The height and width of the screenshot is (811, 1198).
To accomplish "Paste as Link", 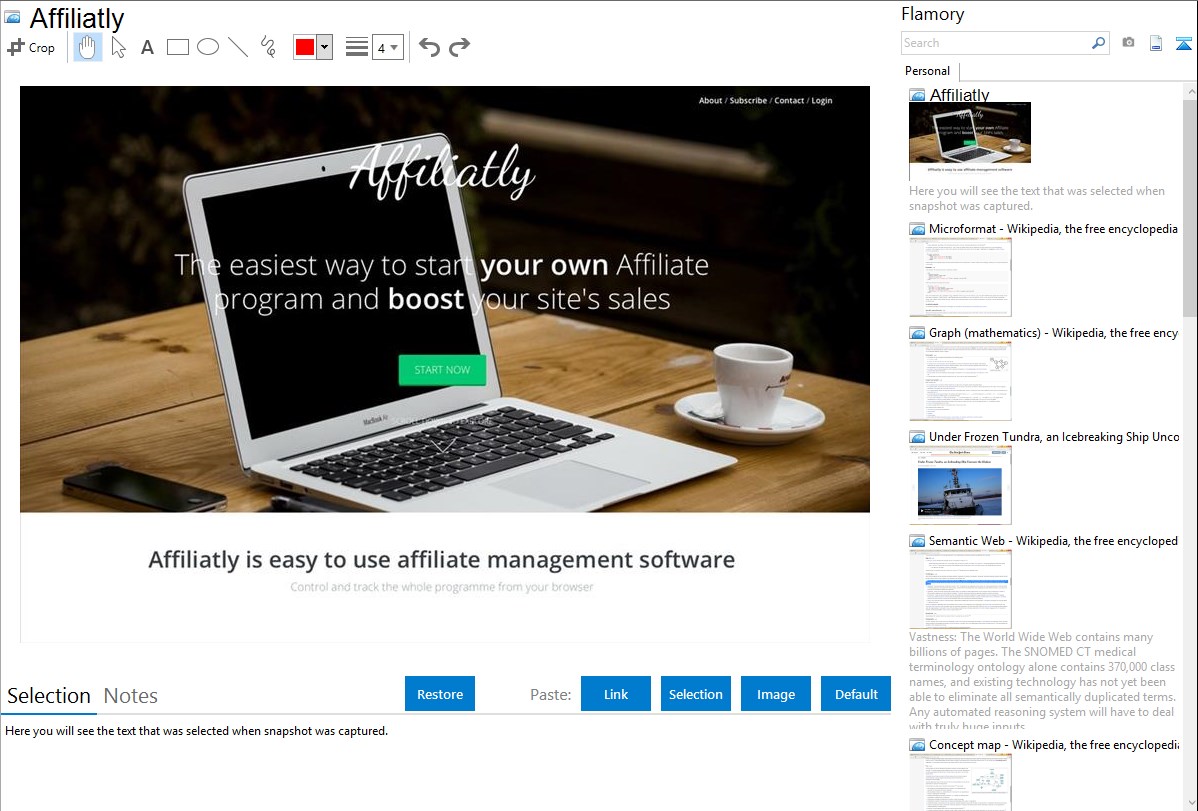I will click(616, 694).
